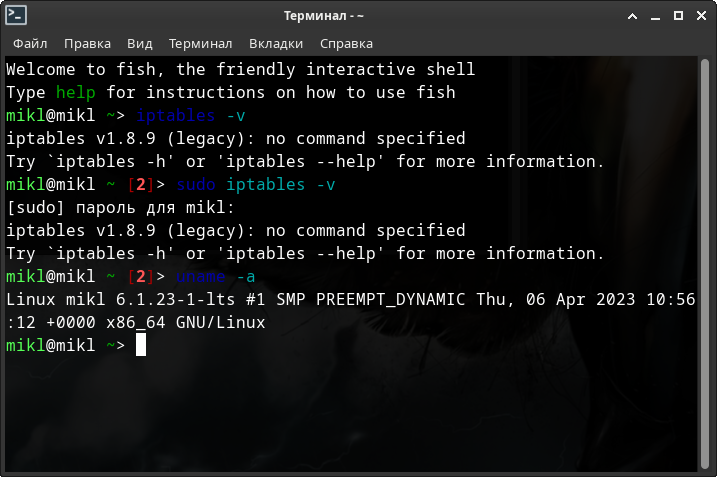717x477 pixels.
Task: Click the "Welcome to fish" greeting line
Action: click(240, 70)
